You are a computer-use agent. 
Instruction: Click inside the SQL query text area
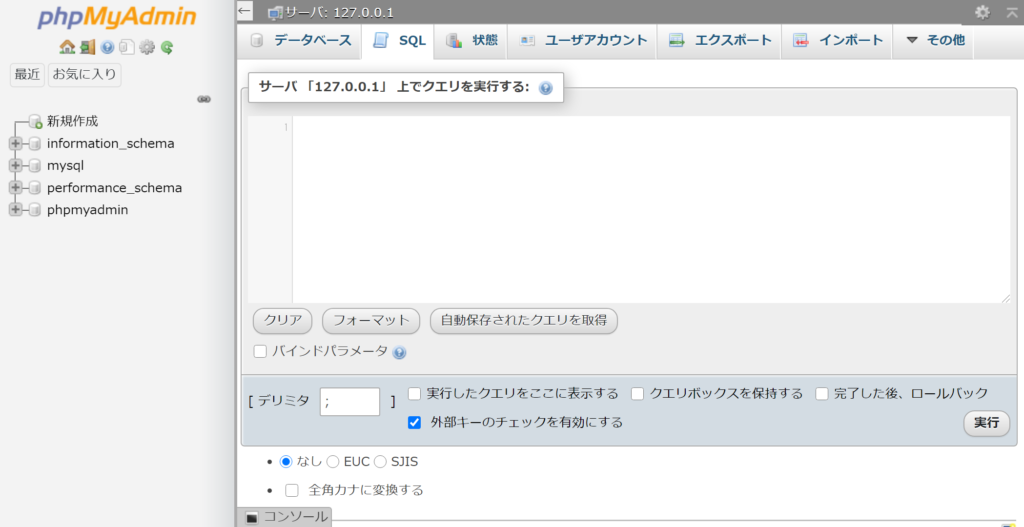pos(650,210)
